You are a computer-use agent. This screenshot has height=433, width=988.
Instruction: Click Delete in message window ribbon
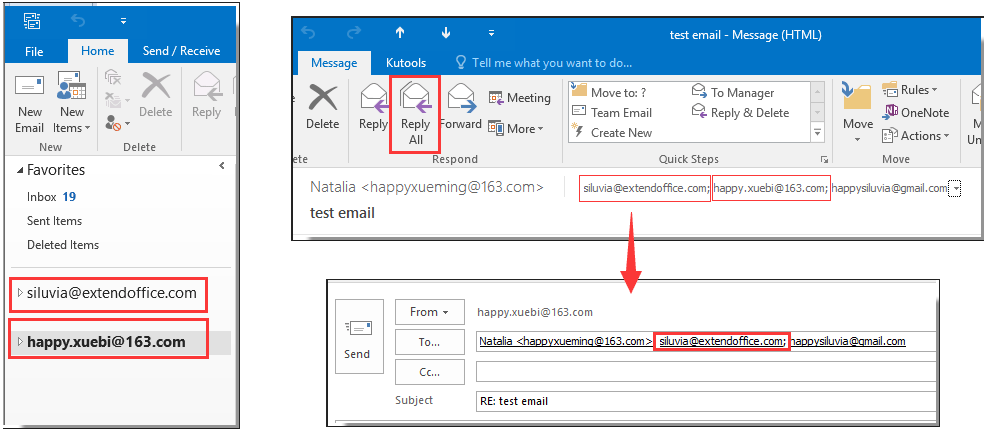tap(323, 107)
